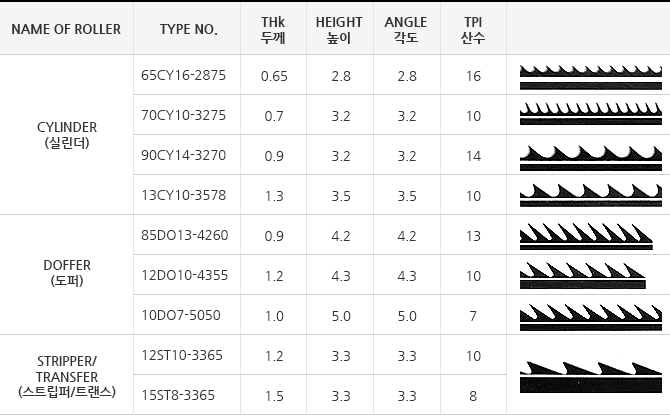Viewport: 670px width, 415px height.
Task: Click the 90CY14-3270 tooth profile image
Action: 591,158
